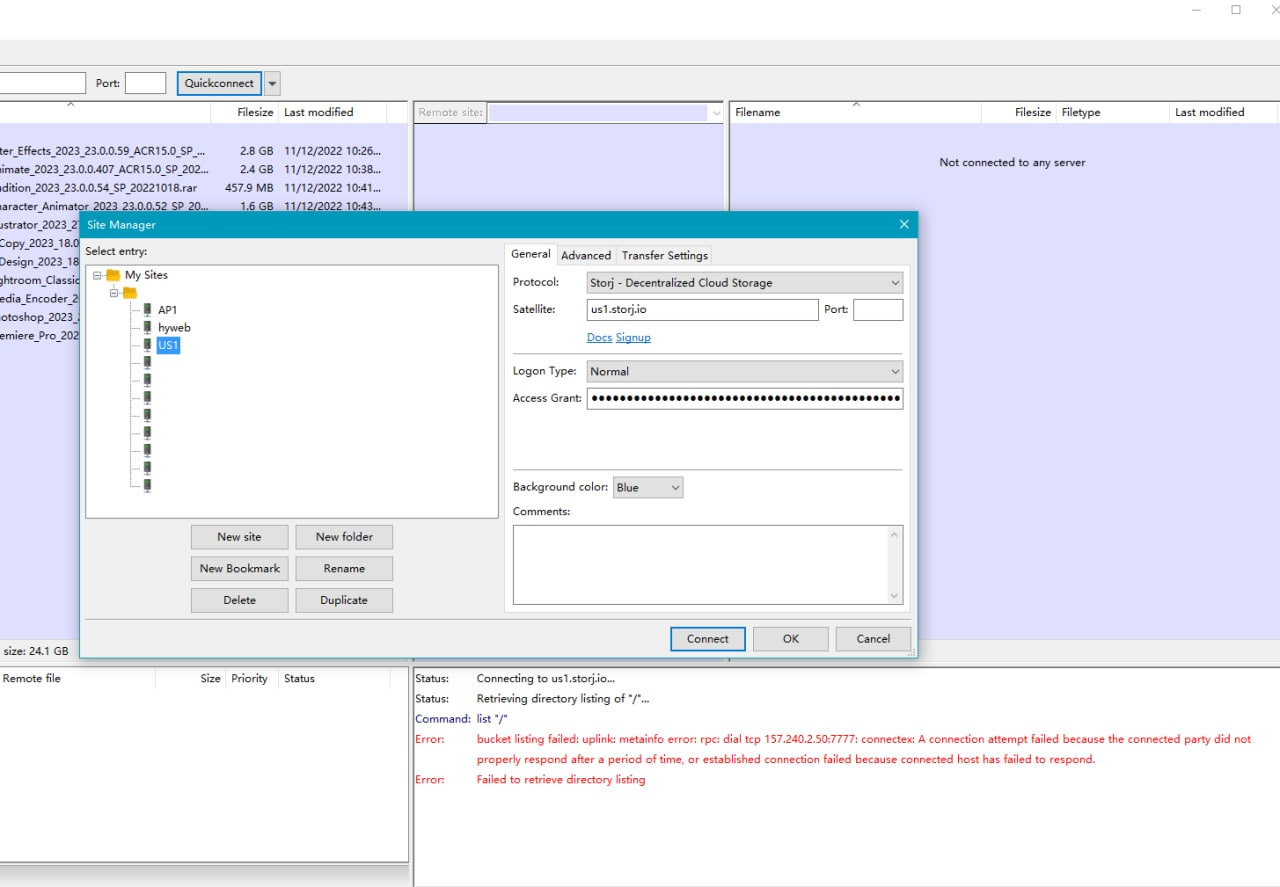Viewport: 1280px width, 887px height.
Task: Switch to the General tab
Action: click(531, 254)
